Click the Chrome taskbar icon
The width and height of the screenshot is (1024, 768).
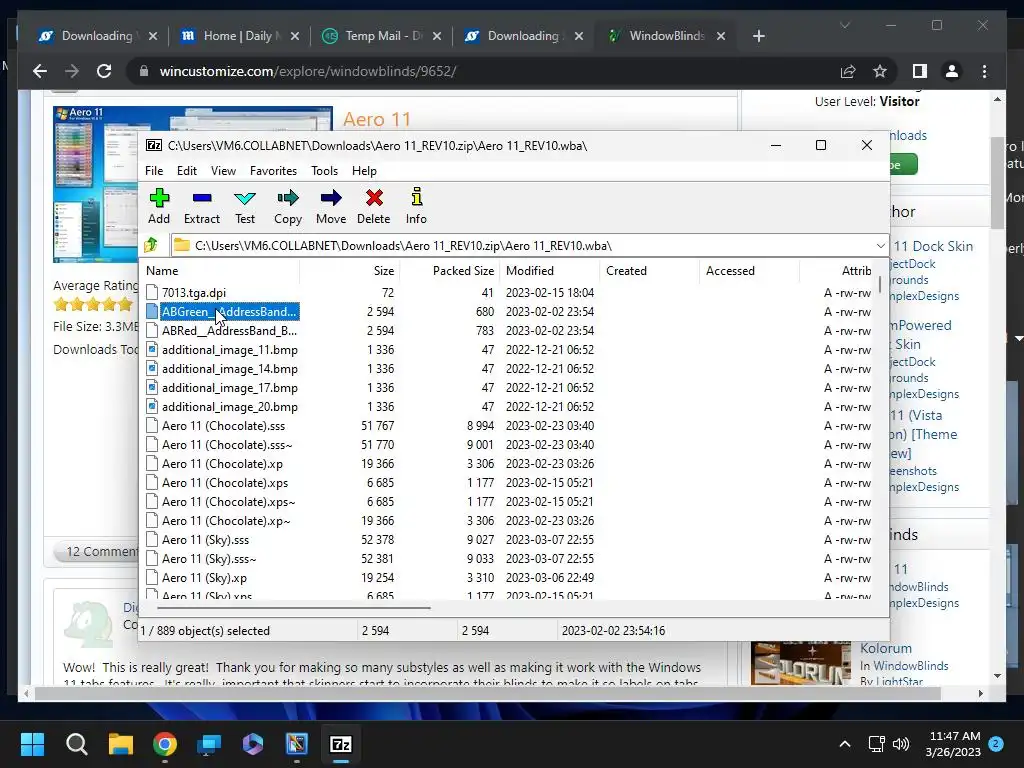165,744
